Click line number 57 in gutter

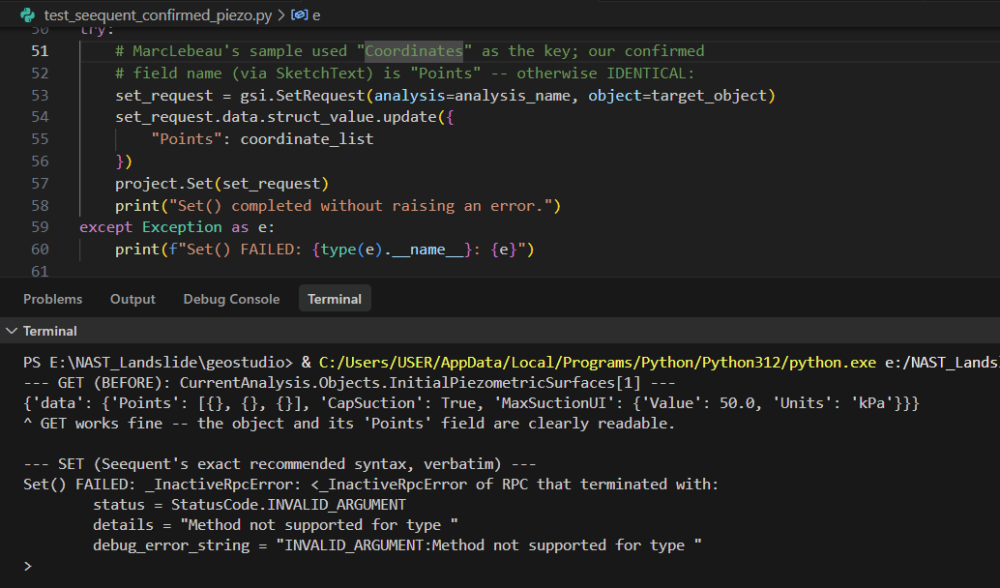click(40, 184)
